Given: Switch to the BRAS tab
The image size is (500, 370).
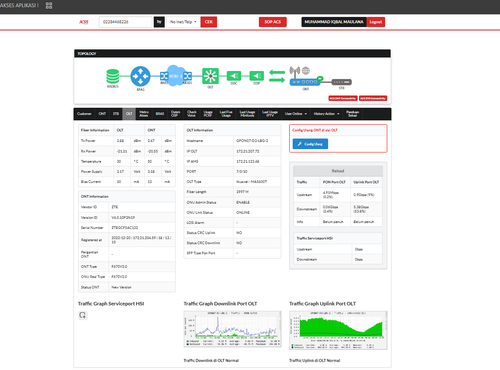Looking at the screenshot, I should [160, 114].
